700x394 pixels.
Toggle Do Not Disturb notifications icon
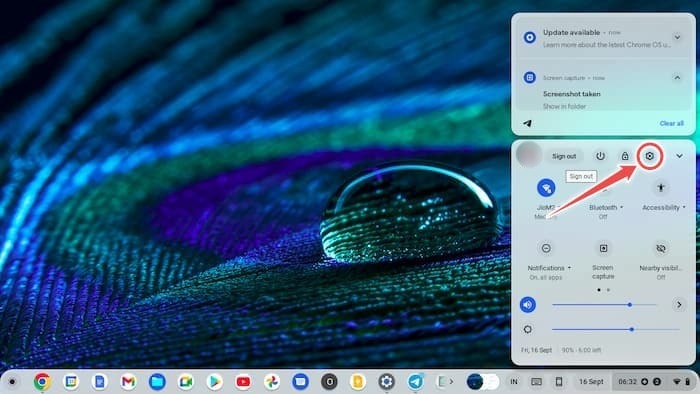pyautogui.click(x=546, y=248)
